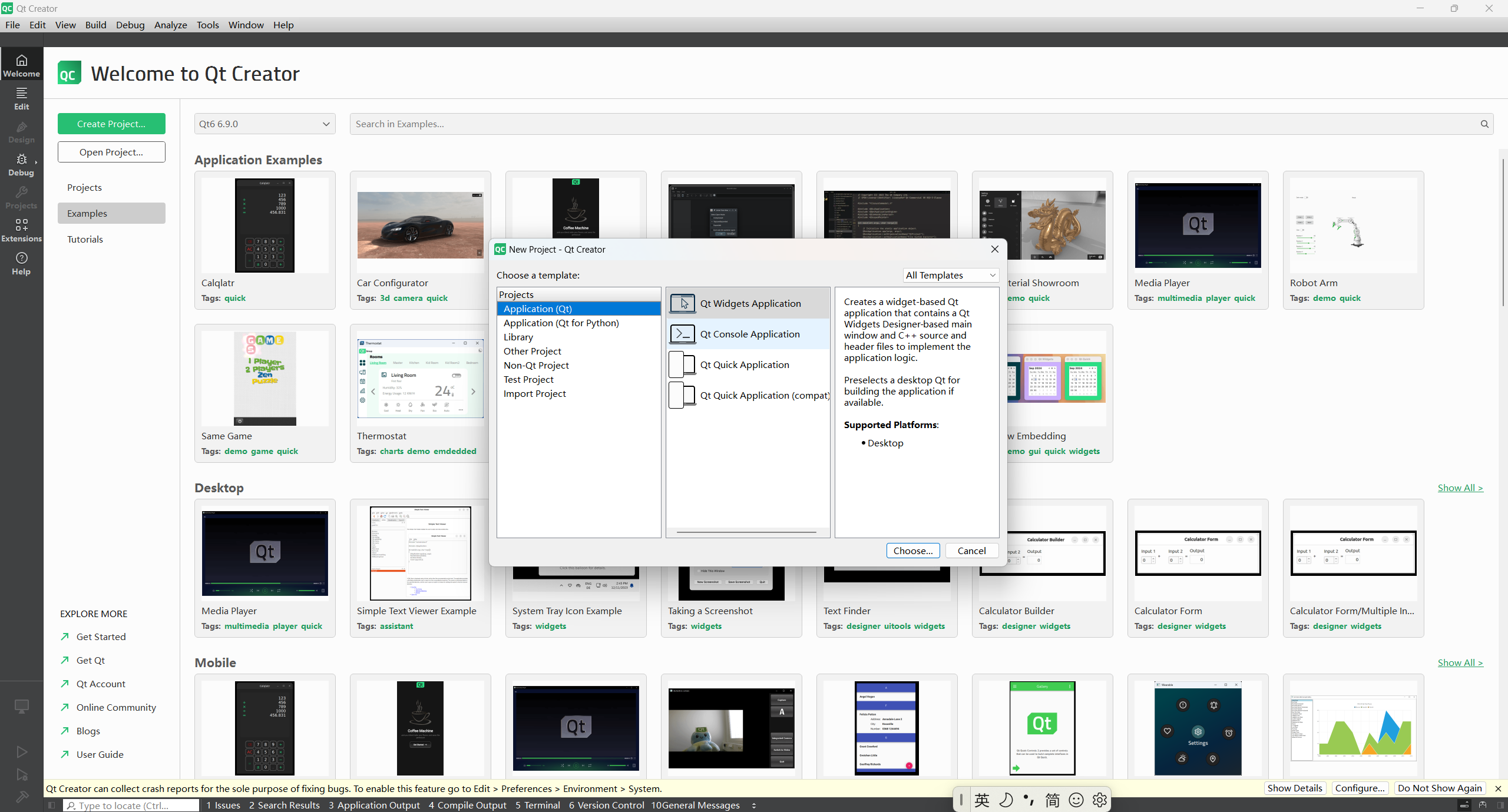This screenshot has width=1508, height=812.
Task: Open Debug mode from the sidebar
Action: click(x=21, y=165)
